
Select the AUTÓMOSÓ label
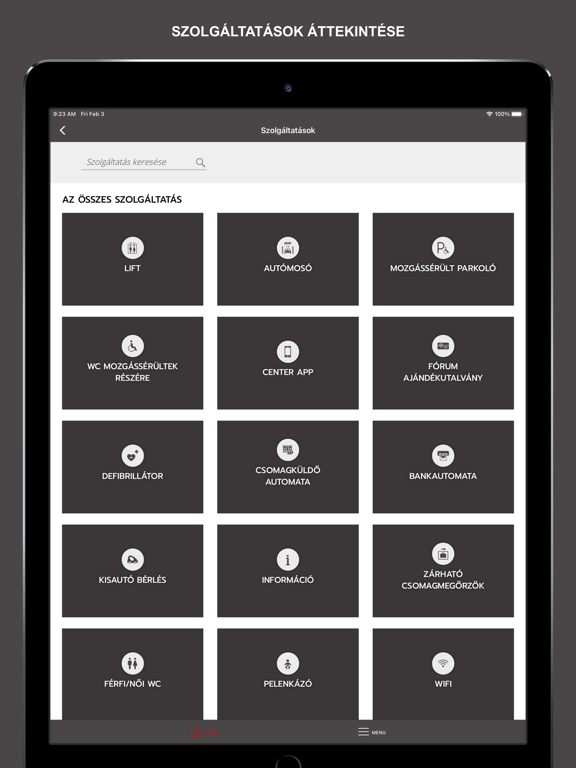click(x=288, y=268)
